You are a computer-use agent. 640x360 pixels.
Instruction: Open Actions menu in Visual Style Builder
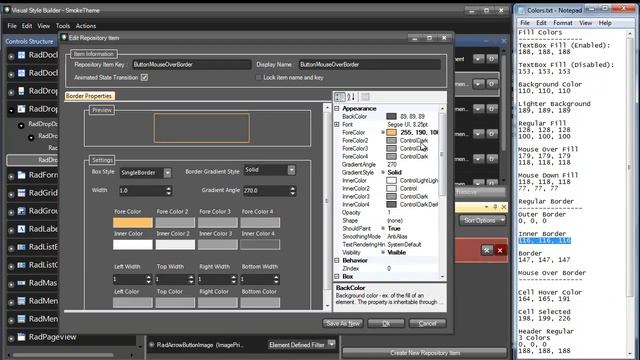click(86, 26)
